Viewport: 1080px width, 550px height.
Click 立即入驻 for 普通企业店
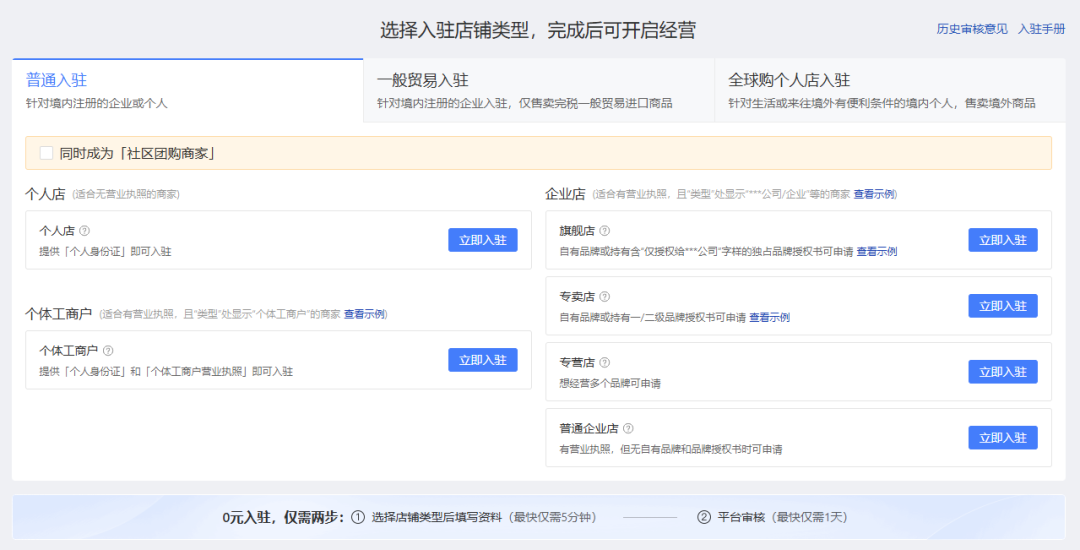1003,438
